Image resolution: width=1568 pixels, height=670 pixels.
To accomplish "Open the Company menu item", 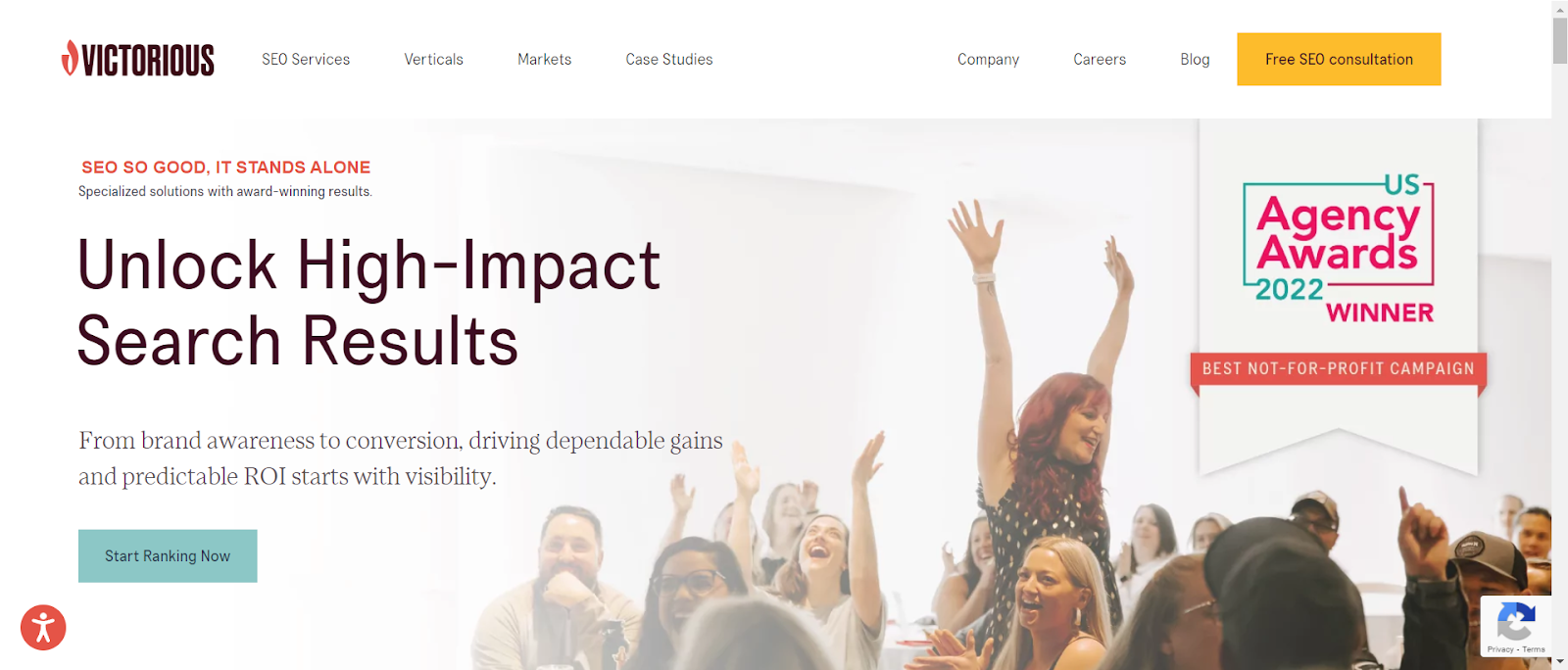I will click(x=988, y=59).
